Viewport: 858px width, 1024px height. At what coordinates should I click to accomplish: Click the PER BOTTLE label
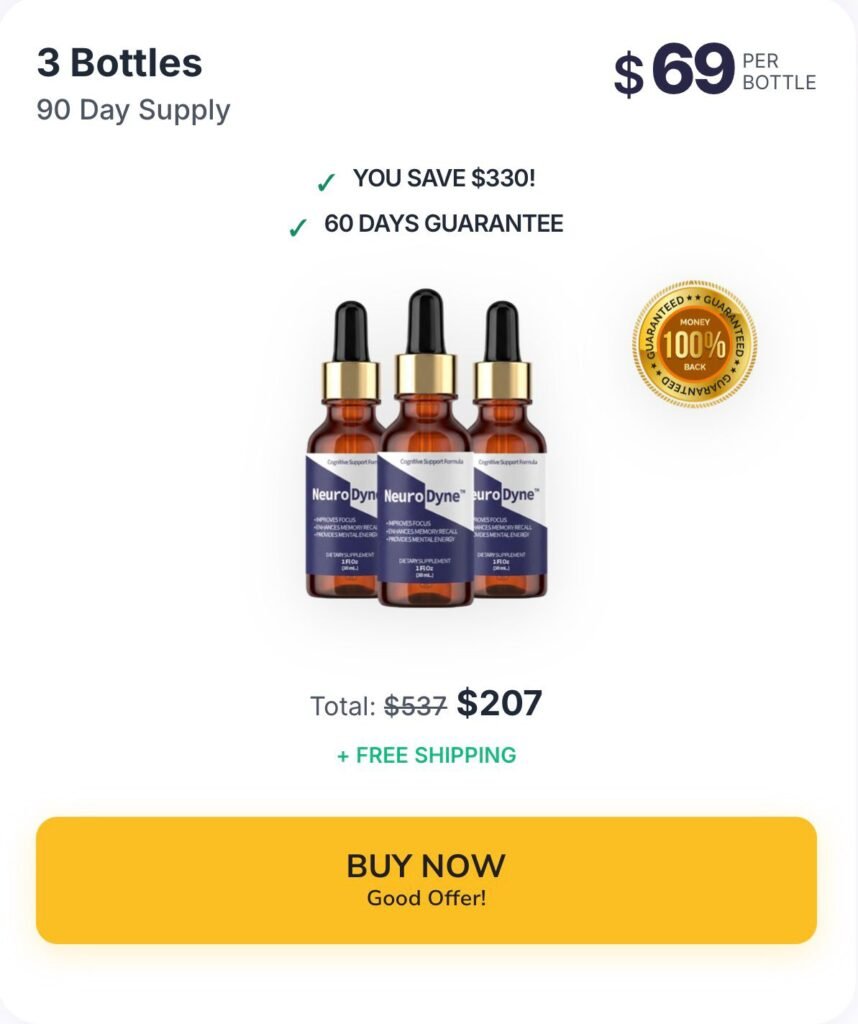click(x=779, y=72)
